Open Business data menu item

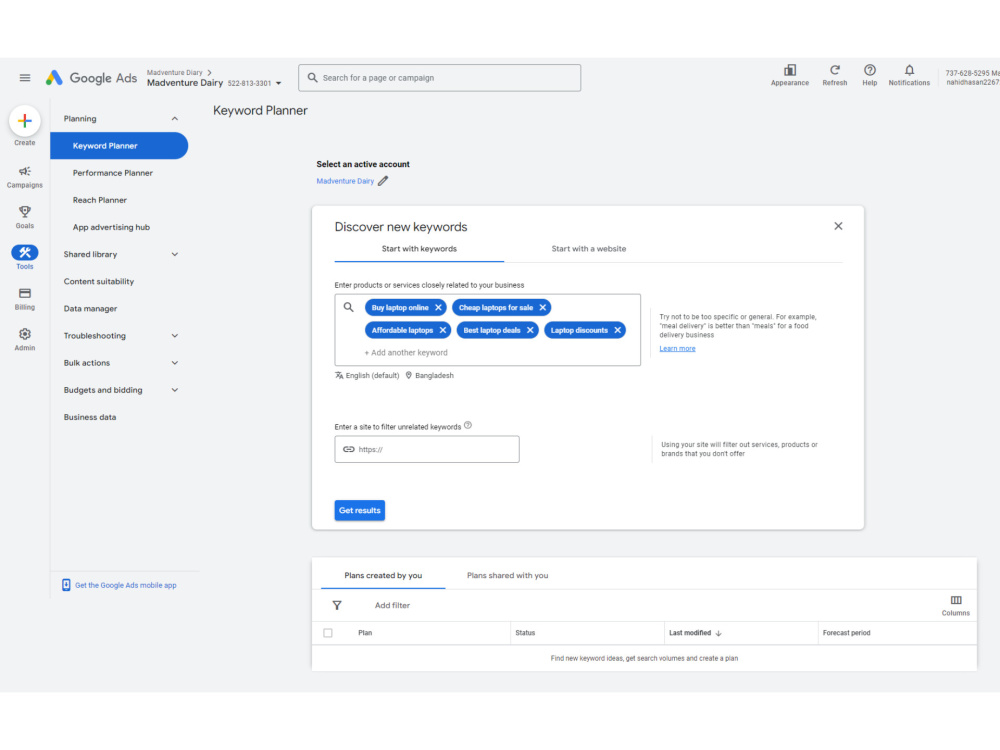coord(90,417)
